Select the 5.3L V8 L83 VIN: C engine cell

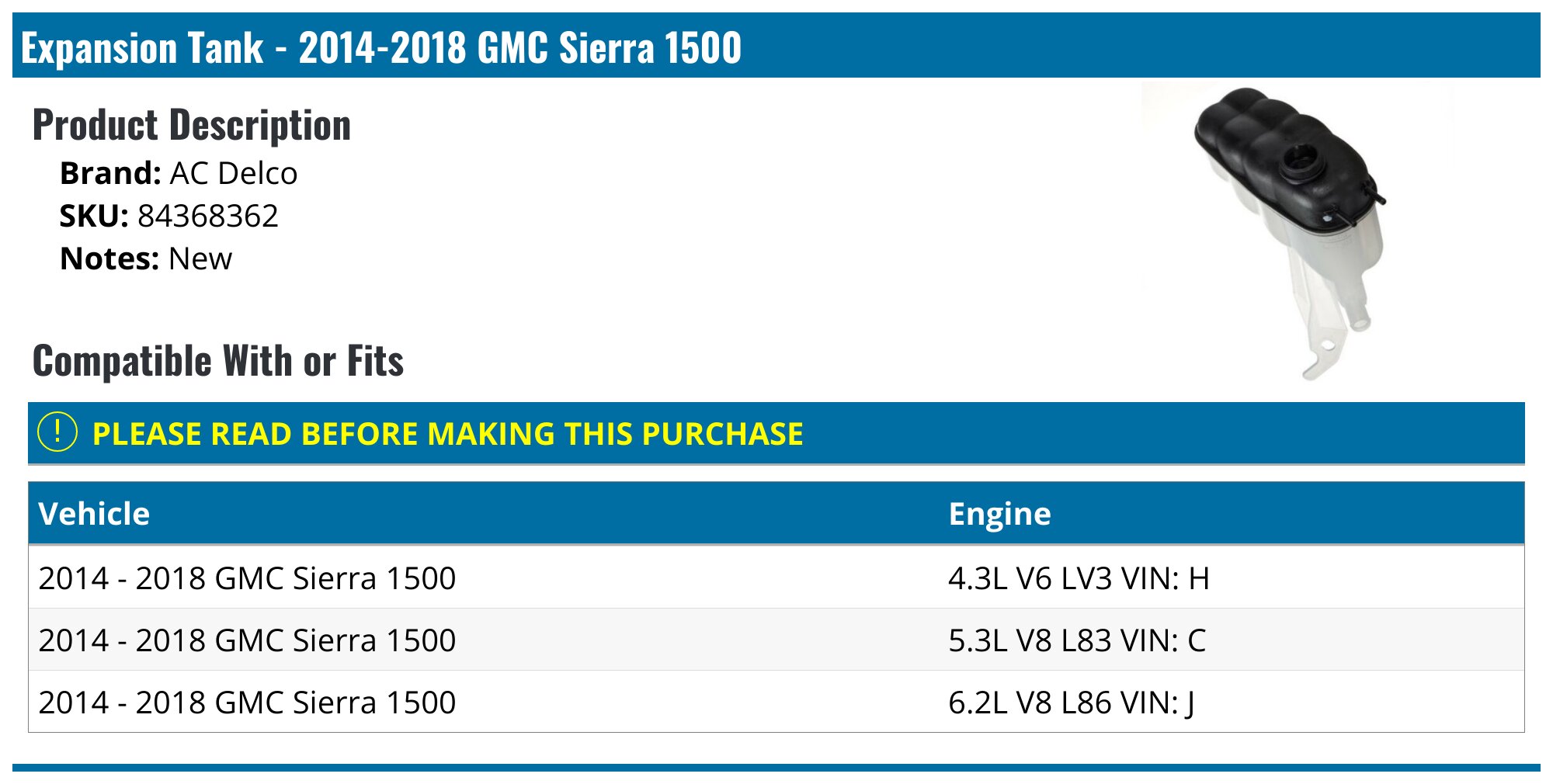(x=1077, y=640)
